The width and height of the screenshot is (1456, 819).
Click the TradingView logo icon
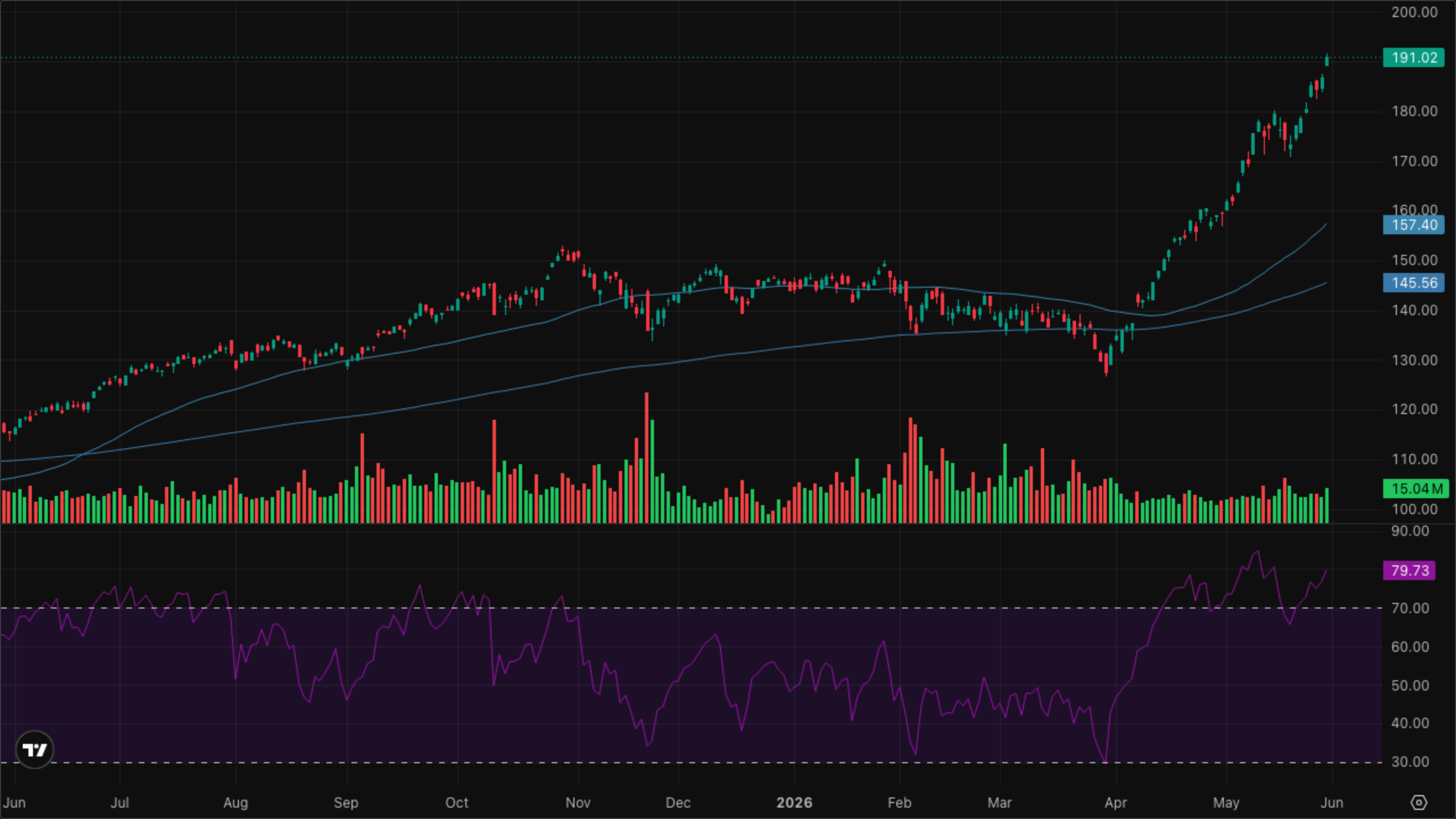coord(35,750)
